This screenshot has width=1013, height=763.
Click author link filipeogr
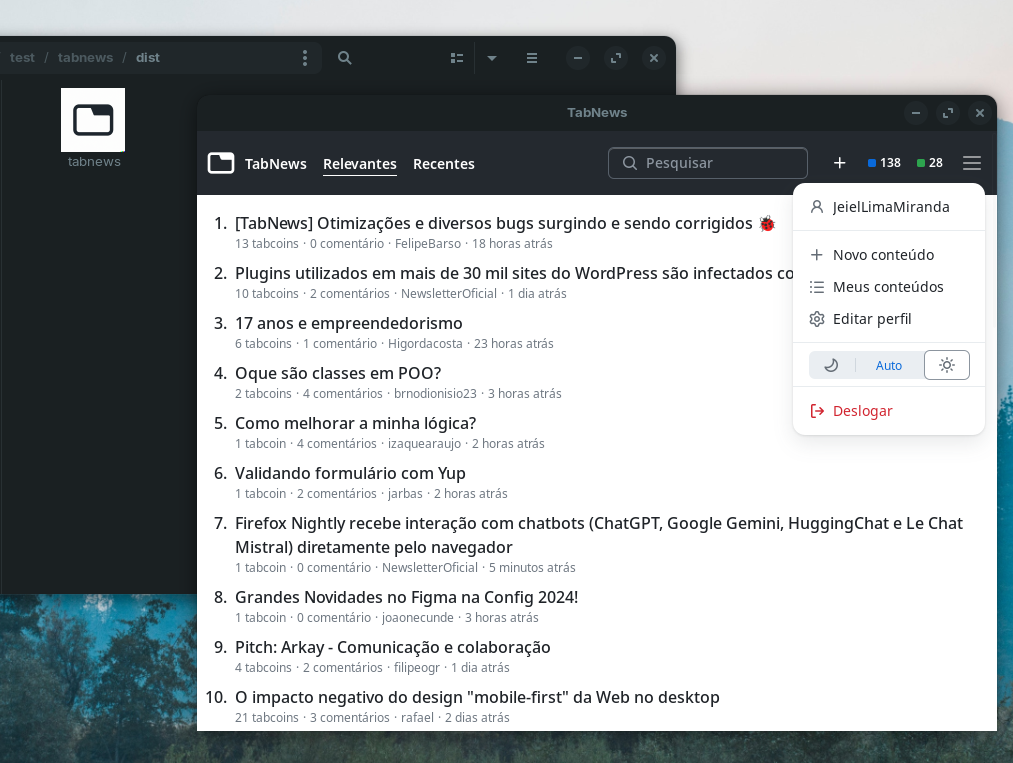[417, 667]
